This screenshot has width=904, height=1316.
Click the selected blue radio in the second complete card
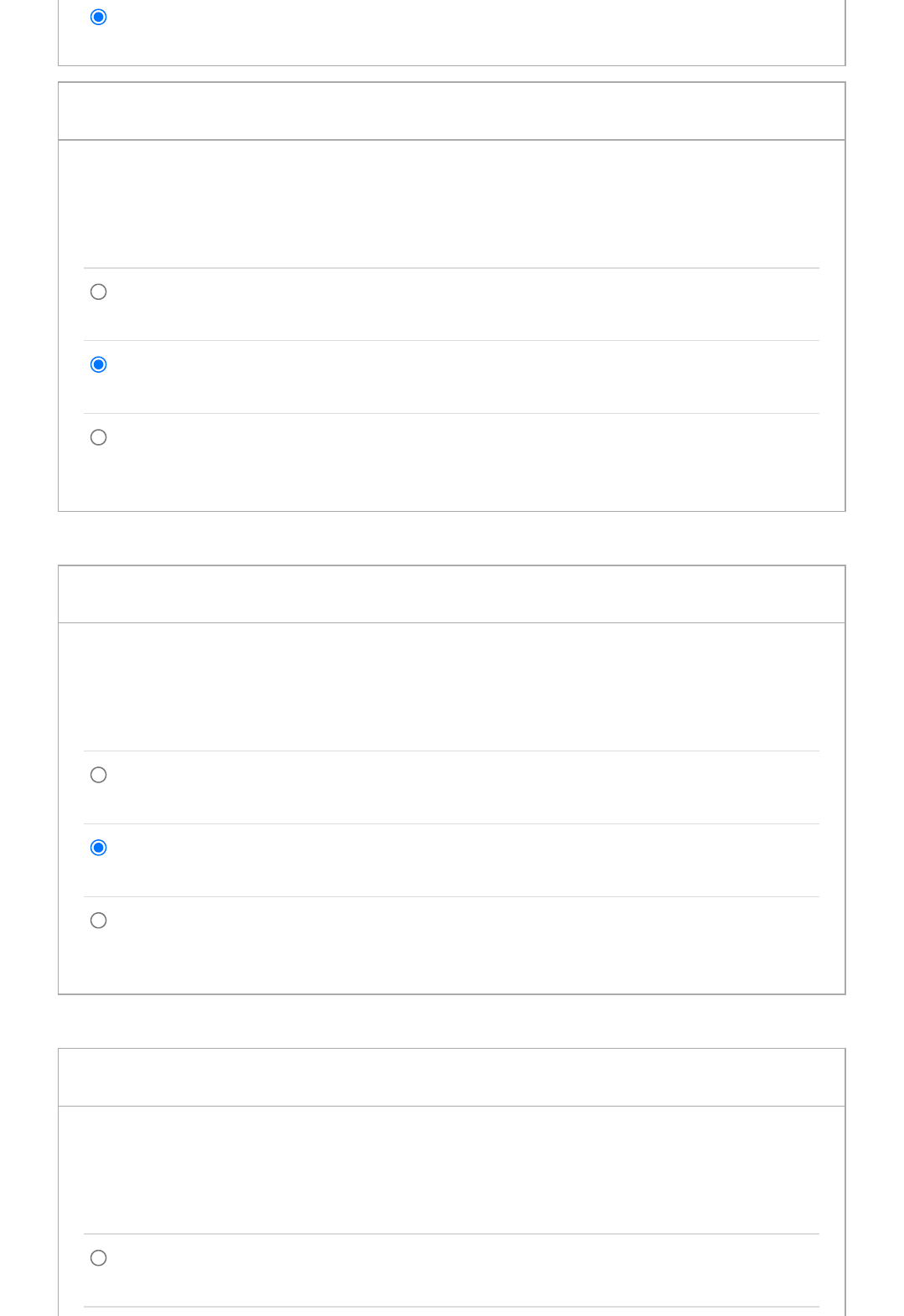(x=98, y=848)
